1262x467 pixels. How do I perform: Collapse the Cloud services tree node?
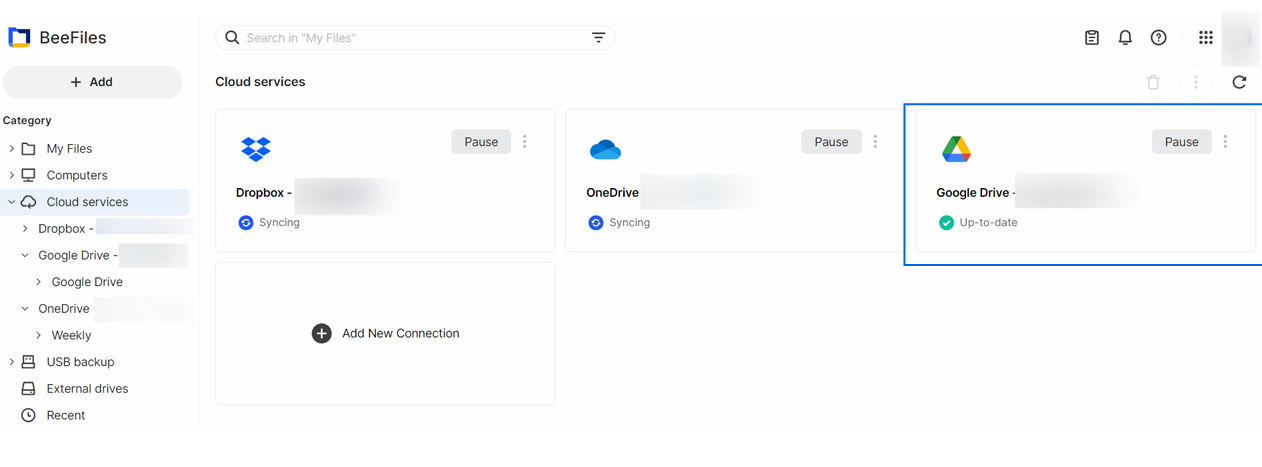12,202
